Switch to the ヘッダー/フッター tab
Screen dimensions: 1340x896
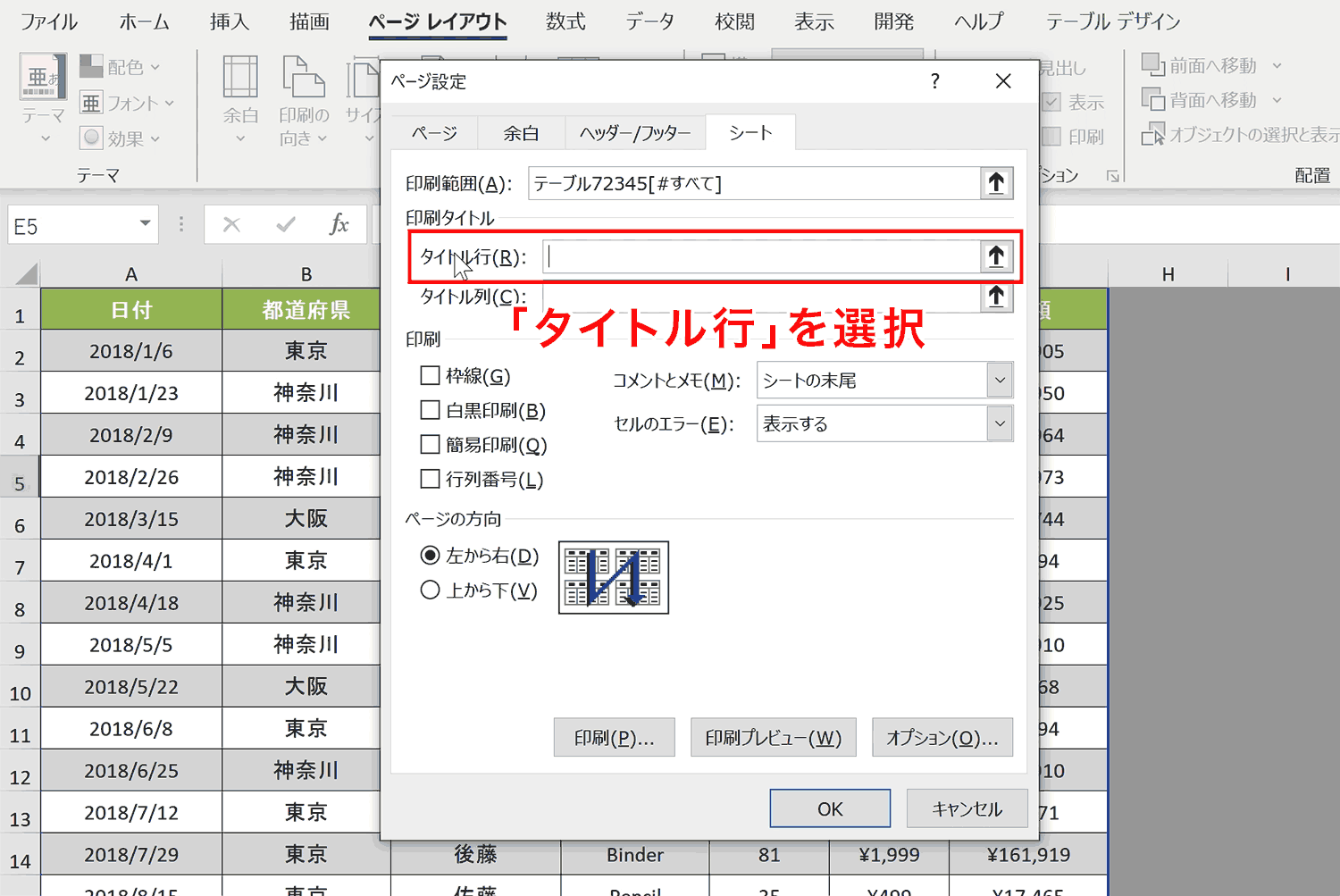[635, 133]
